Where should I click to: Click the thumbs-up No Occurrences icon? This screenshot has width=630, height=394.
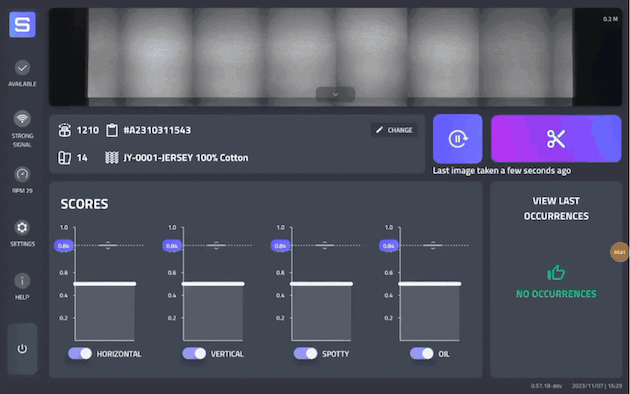pyautogui.click(x=556, y=273)
